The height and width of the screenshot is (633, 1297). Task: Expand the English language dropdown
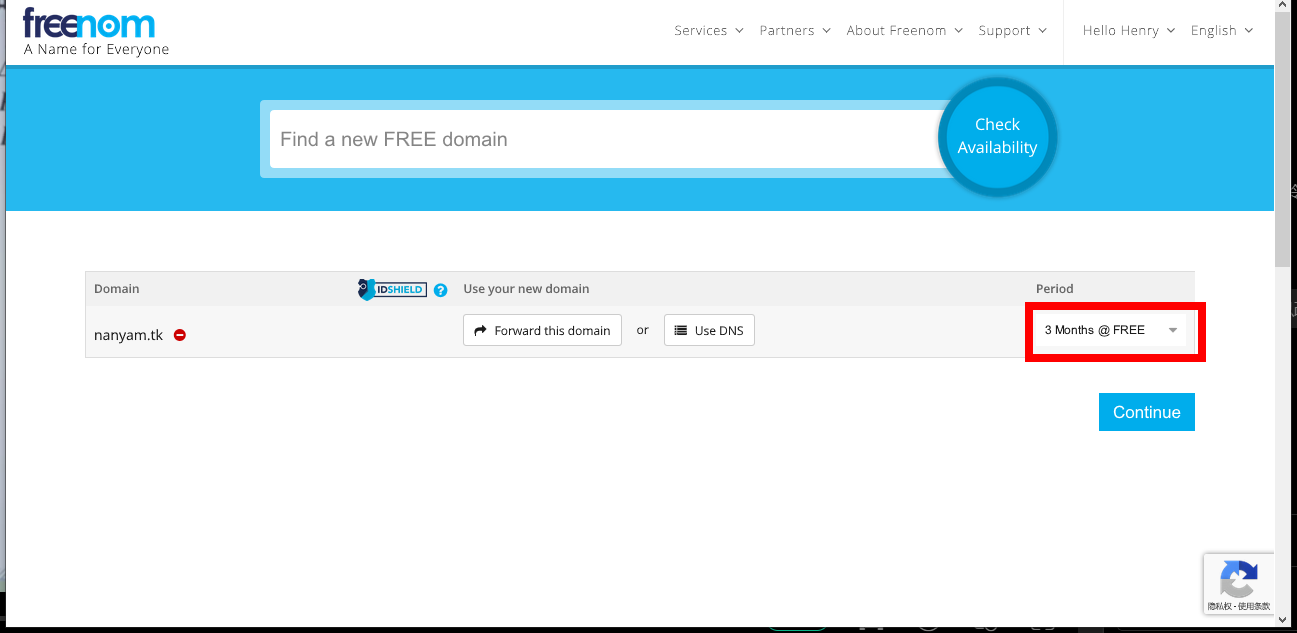coord(1221,30)
